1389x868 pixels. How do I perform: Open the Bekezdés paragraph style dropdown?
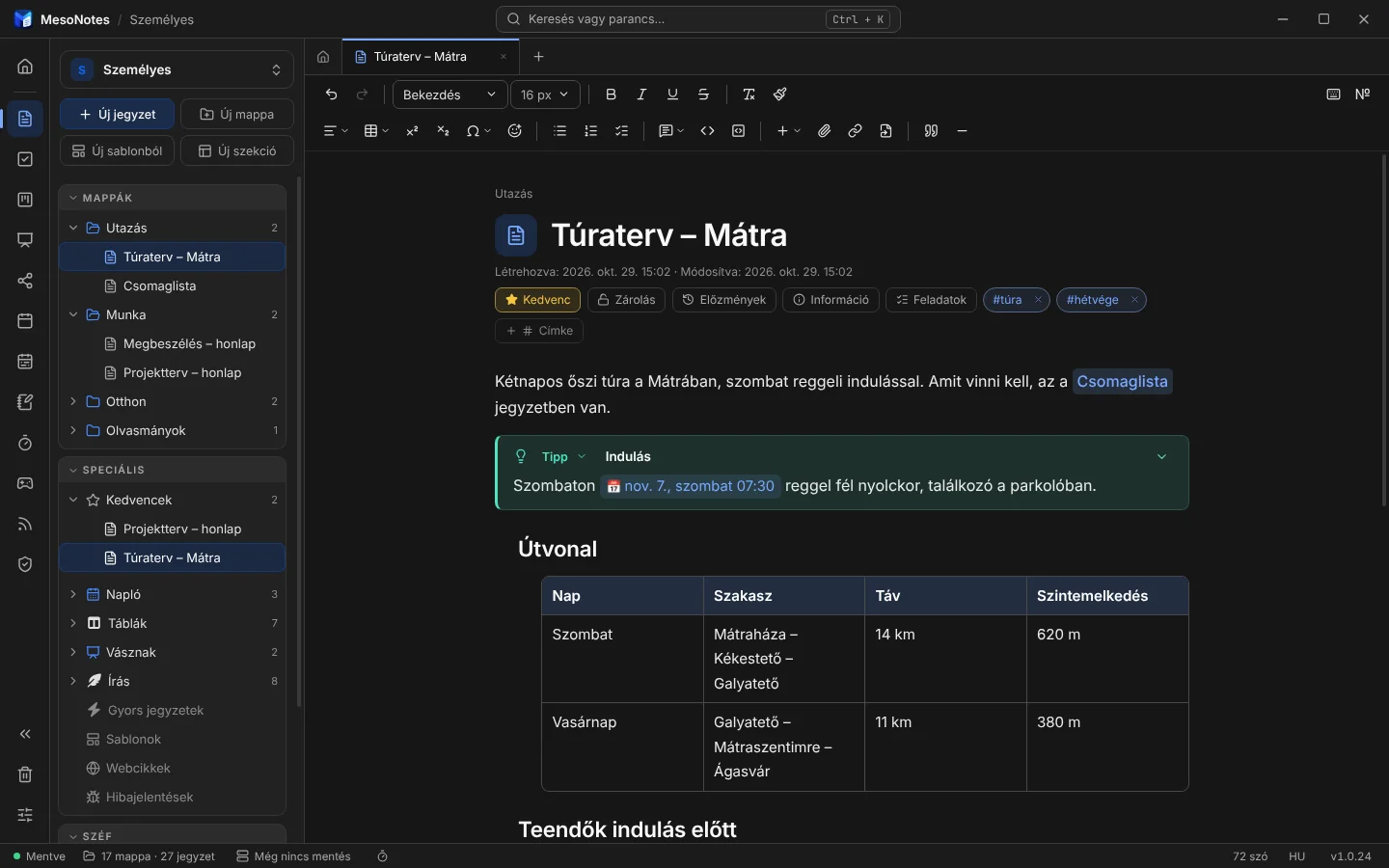click(449, 95)
